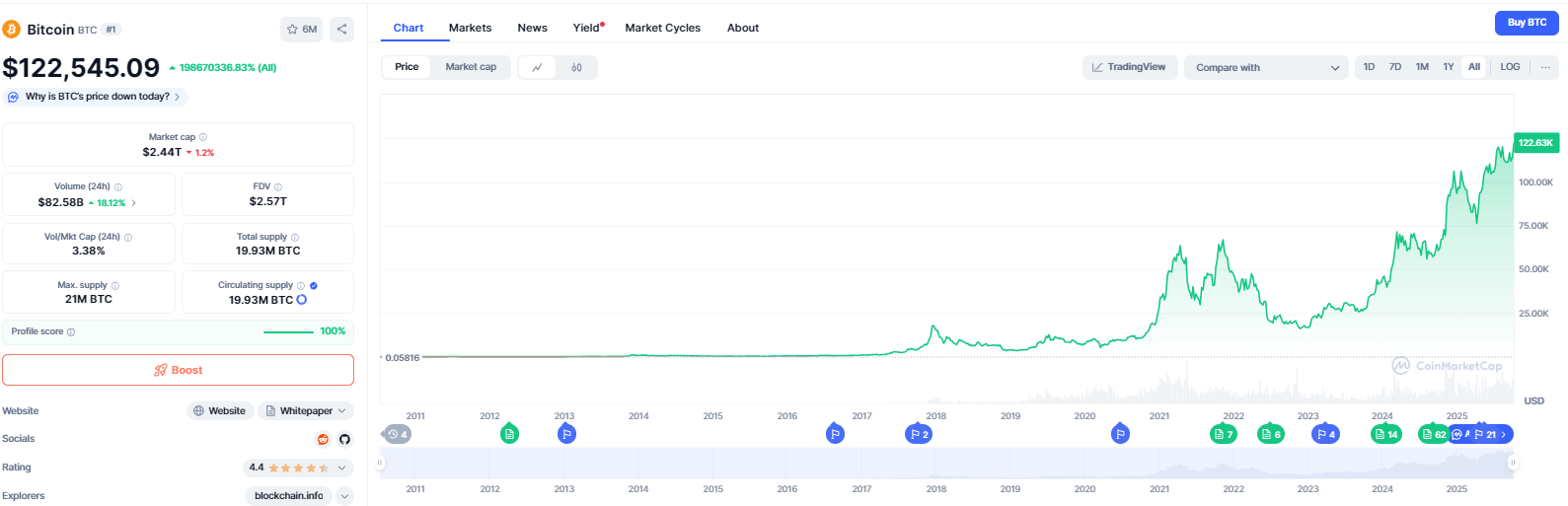Open Bitcoin's Reddit social link
This screenshot has width=1568, height=506.
[x=323, y=440]
